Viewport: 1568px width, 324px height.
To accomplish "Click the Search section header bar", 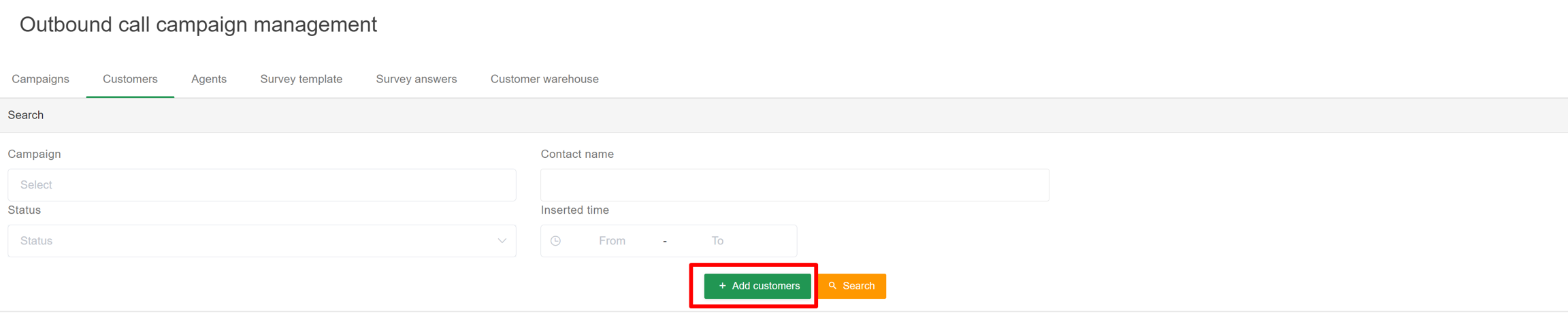I will (784, 115).
